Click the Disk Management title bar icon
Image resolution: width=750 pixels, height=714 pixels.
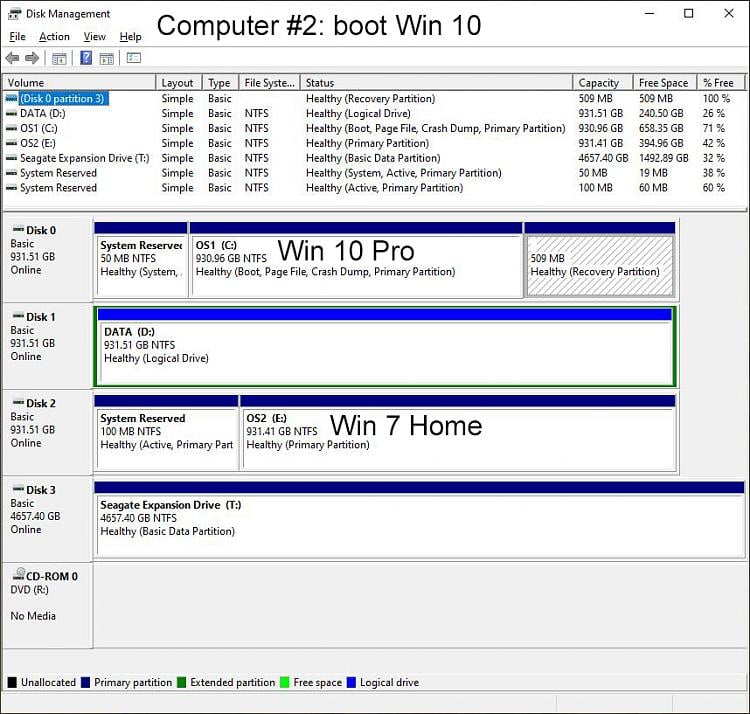[x=14, y=14]
